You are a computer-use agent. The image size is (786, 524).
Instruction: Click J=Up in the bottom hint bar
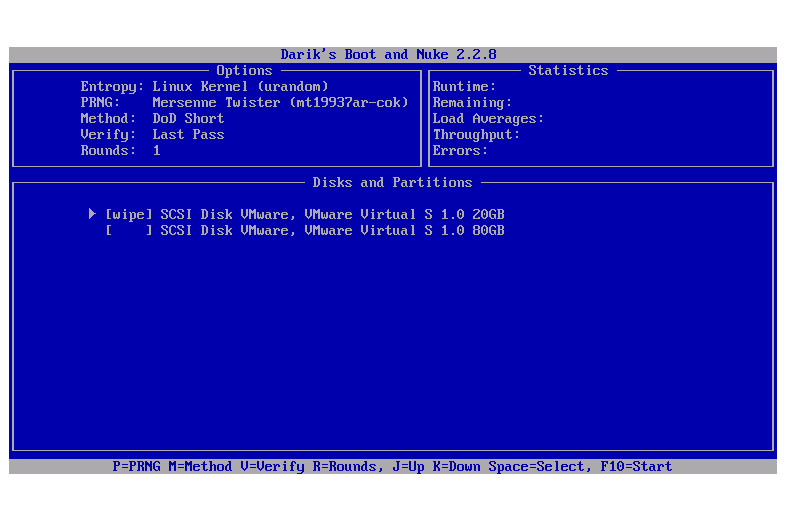[409, 467]
